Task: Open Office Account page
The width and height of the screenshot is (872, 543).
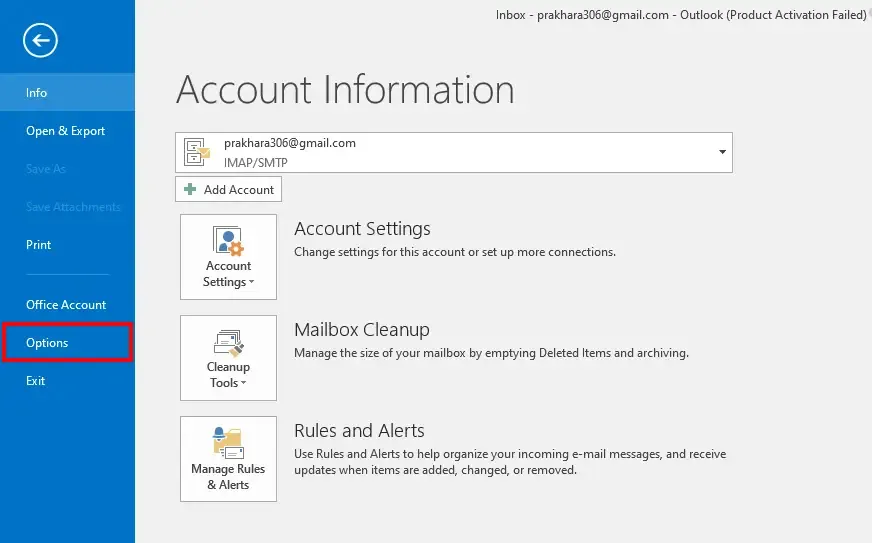Action: 67,305
